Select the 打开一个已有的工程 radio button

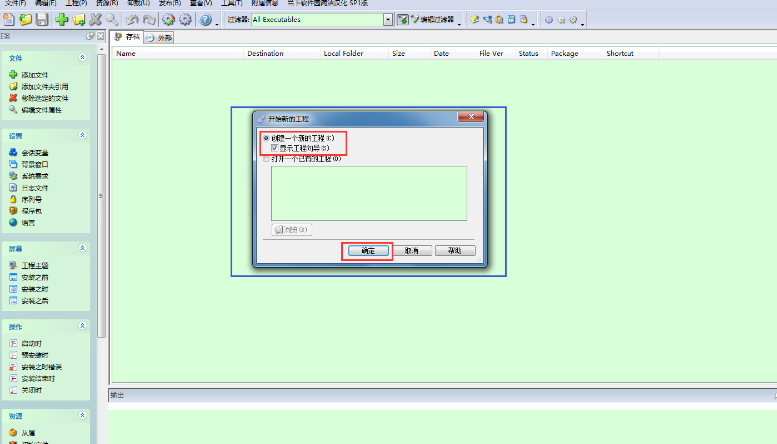(x=266, y=159)
